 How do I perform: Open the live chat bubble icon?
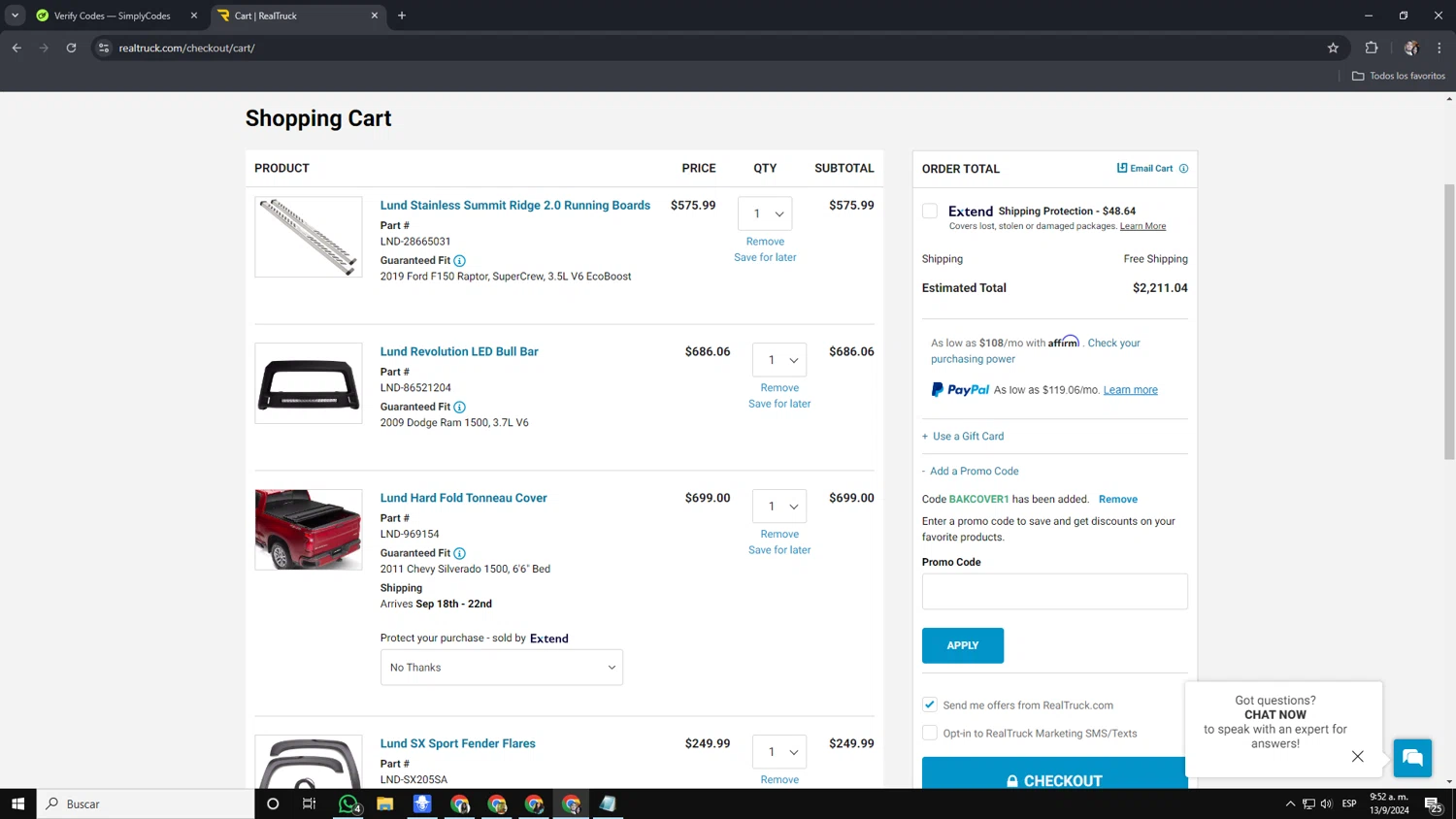pos(1413,758)
